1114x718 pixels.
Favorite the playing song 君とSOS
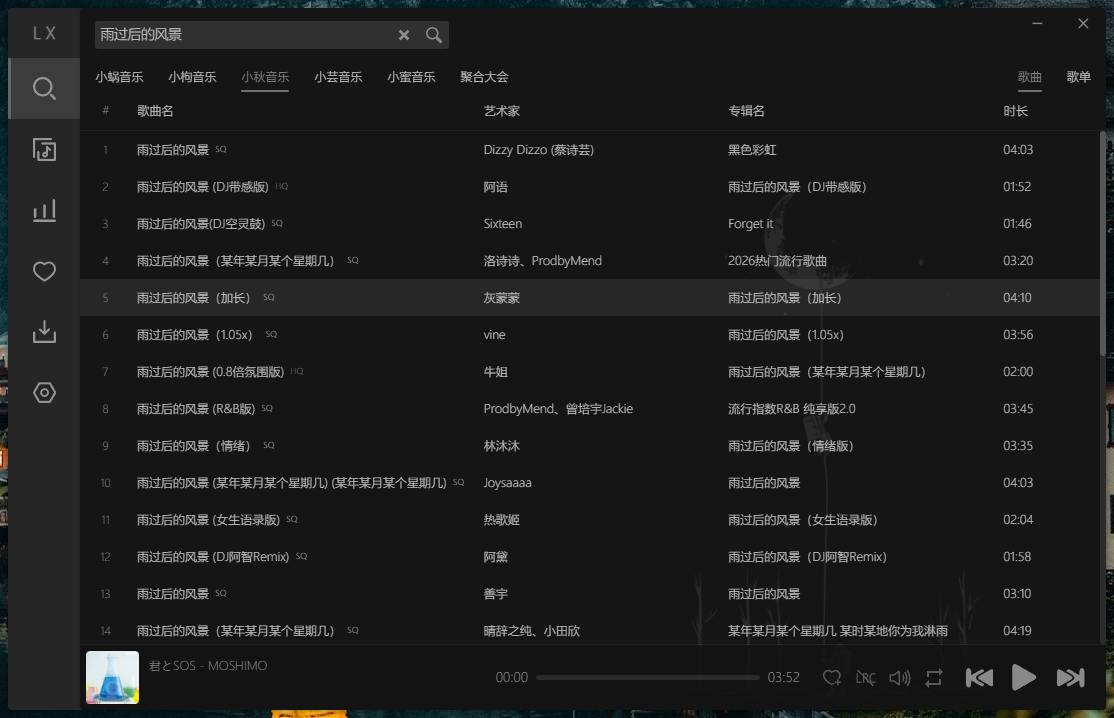[x=831, y=677]
